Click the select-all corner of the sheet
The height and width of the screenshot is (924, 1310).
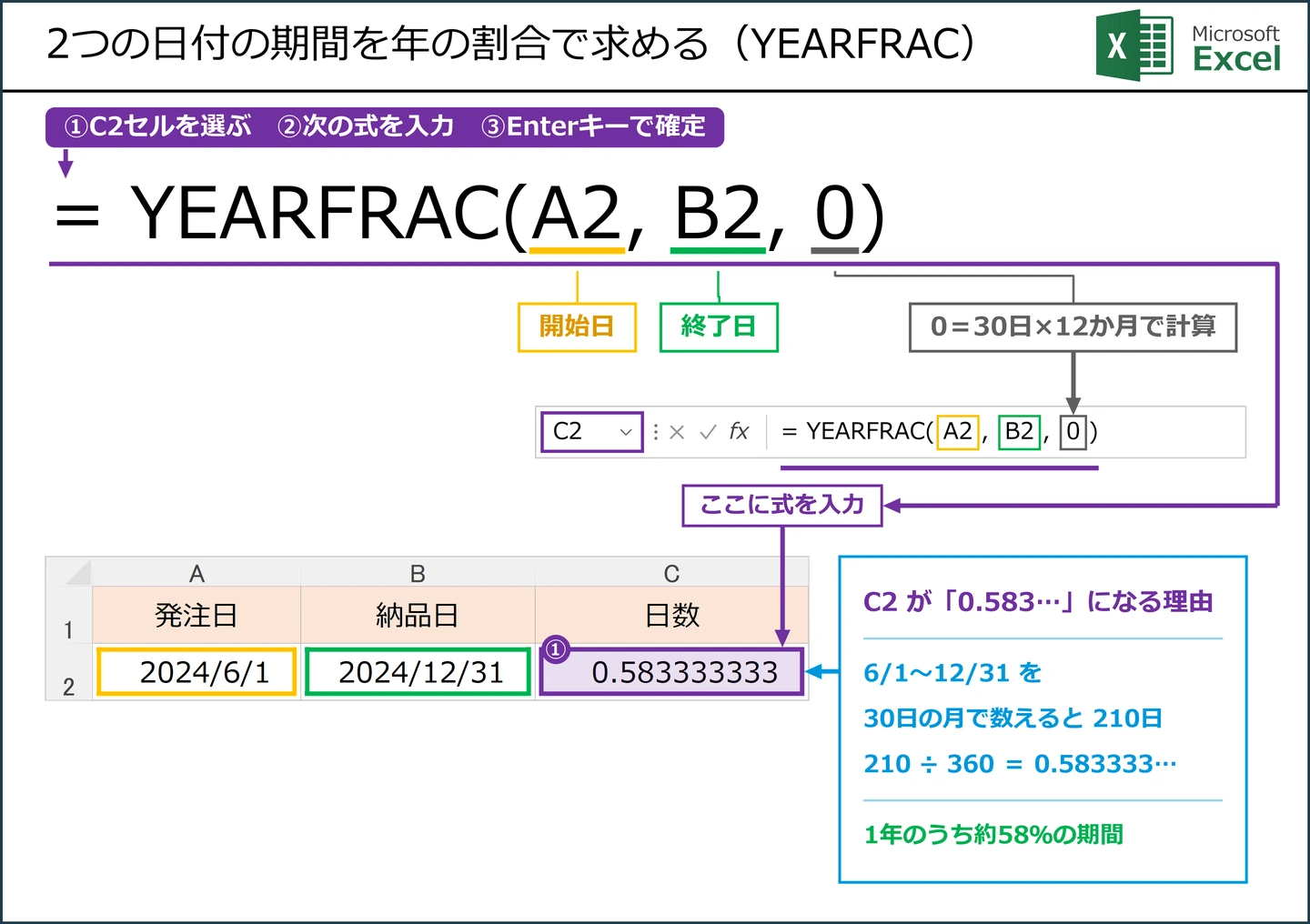(x=69, y=573)
